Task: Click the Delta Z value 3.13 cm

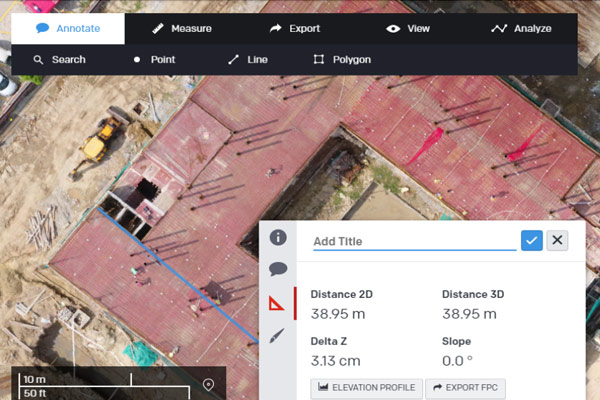Action: (x=335, y=361)
